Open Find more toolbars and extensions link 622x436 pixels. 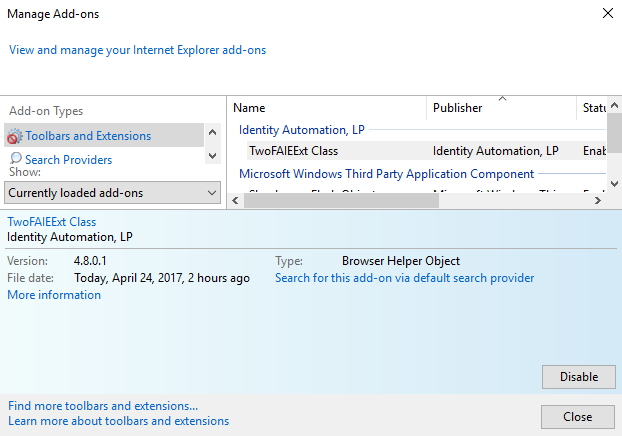(103, 406)
